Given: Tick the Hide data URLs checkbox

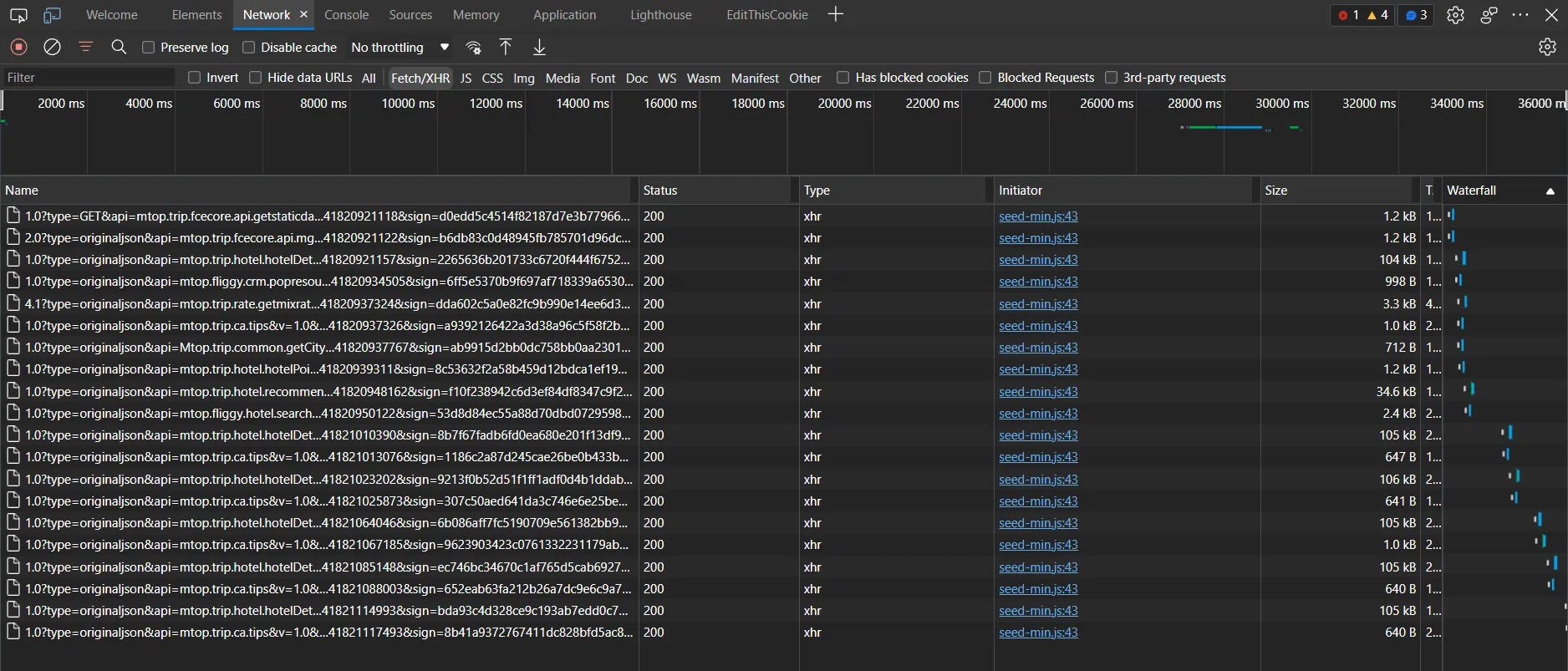Looking at the screenshot, I should tap(256, 78).
